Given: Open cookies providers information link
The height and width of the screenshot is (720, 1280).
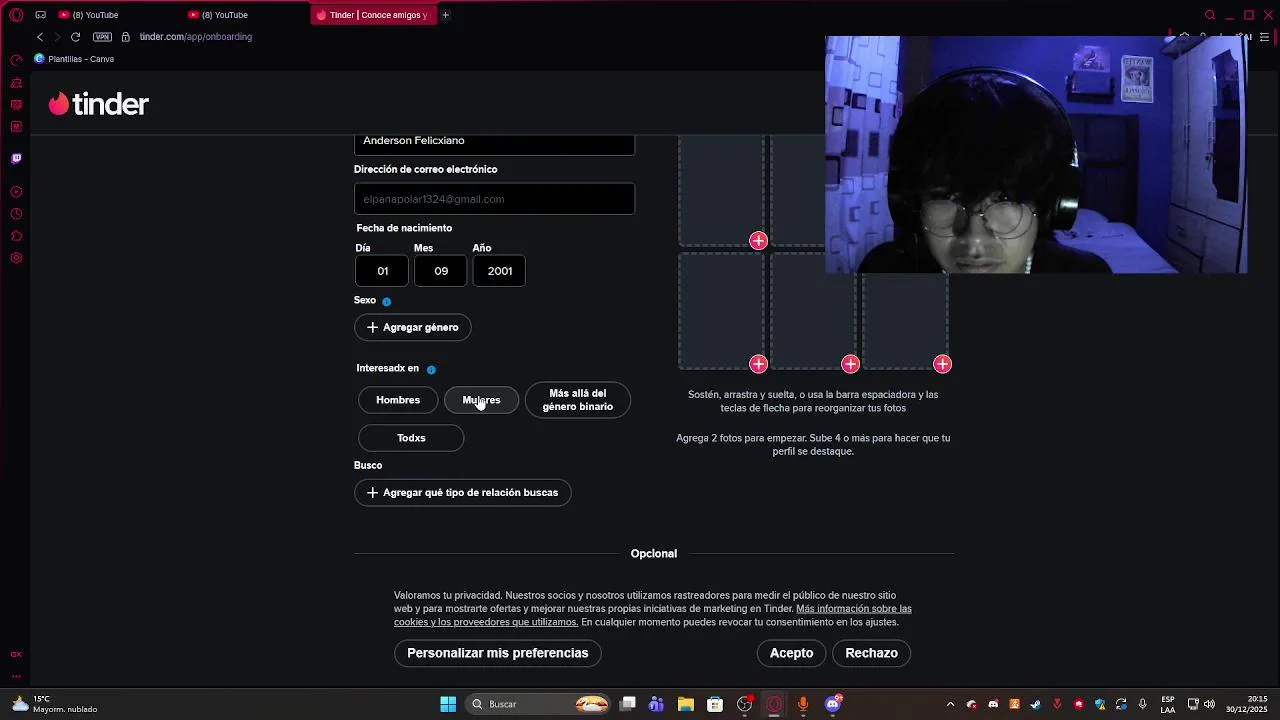Looking at the screenshot, I should pos(653,615).
